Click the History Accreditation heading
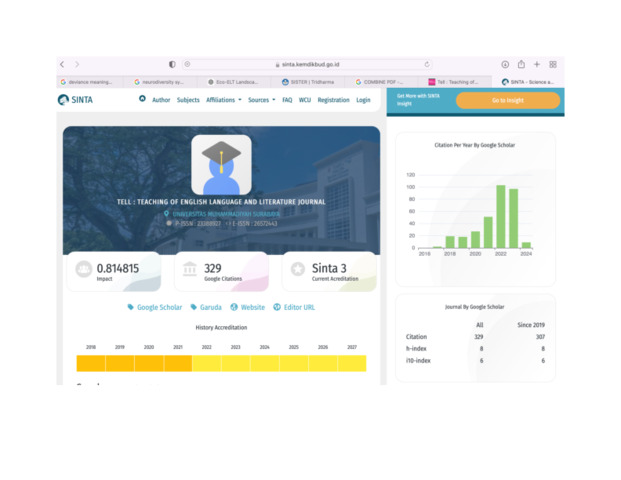The width and height of the screenshot is (621, 480). (221, 328)
